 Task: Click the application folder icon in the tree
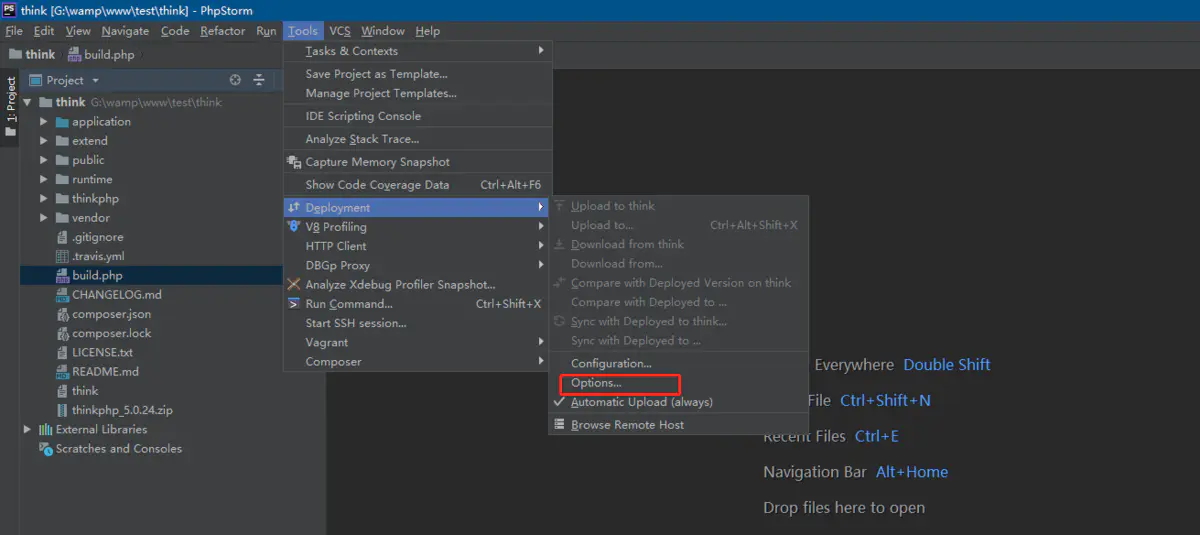tap(62, 122)
